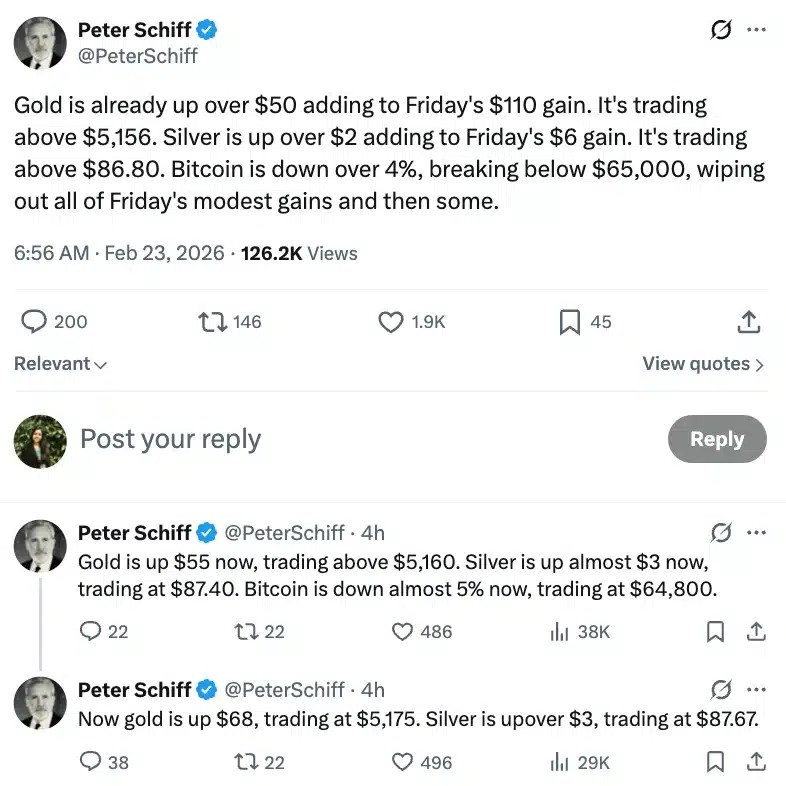Image resolution: width=786 pixels, height=786 pixels.
Task: Open View quotes link
Action: point(703,364)
